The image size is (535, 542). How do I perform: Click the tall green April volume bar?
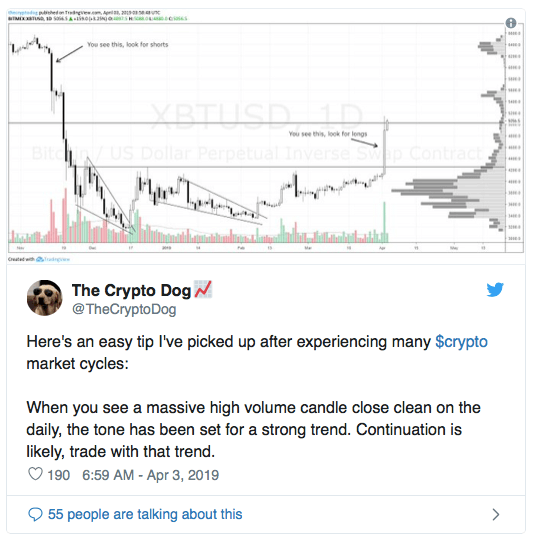pos(384,222)
